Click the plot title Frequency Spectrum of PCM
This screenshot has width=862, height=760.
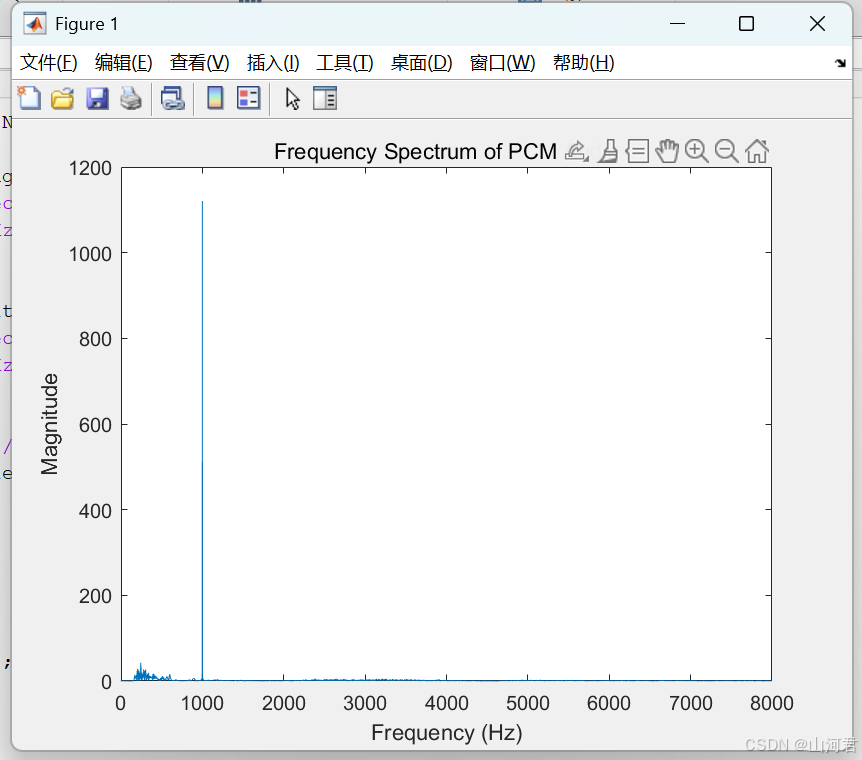[x=416, y=152]
